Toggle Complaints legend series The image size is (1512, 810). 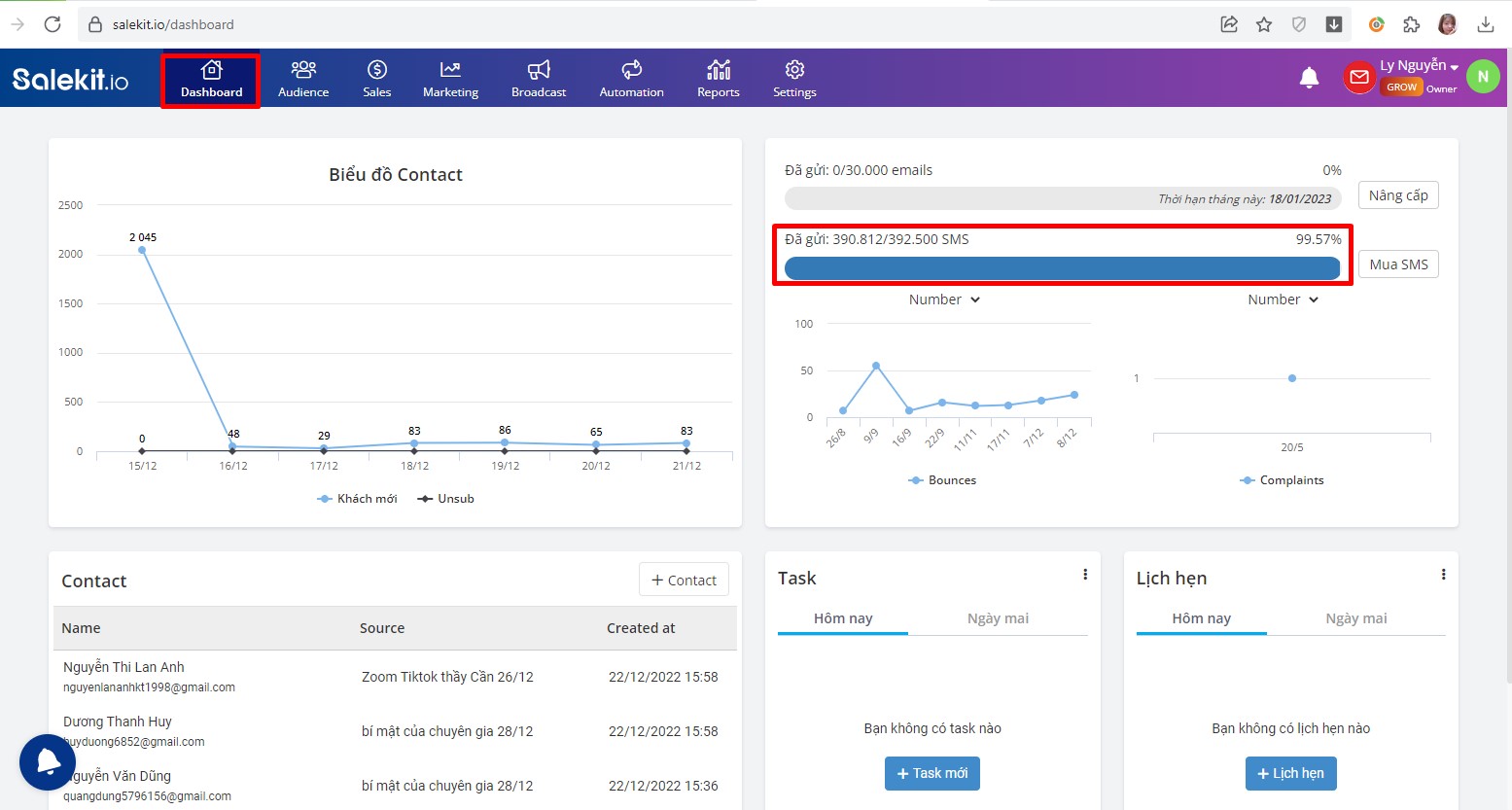(1282, 480)
